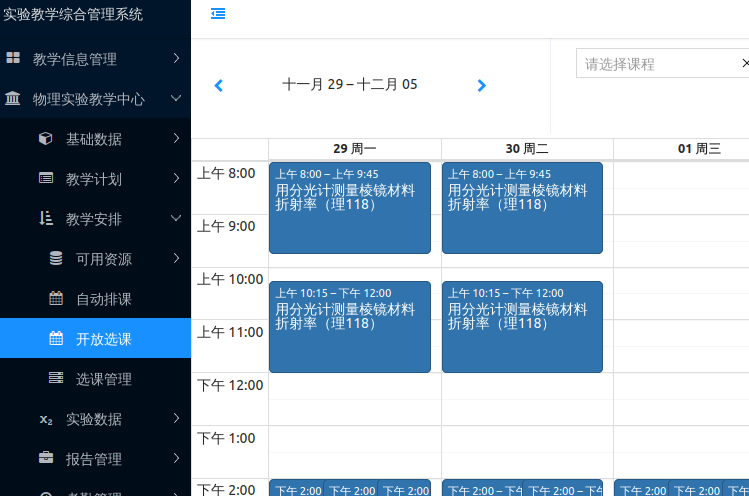Click the 教学安排 sort icon

[46, 219]
